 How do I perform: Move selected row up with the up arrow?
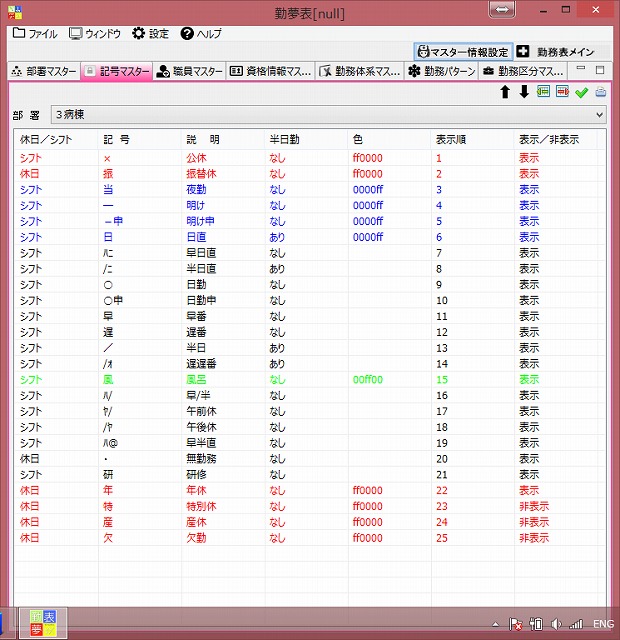click(x=505, y=92)
